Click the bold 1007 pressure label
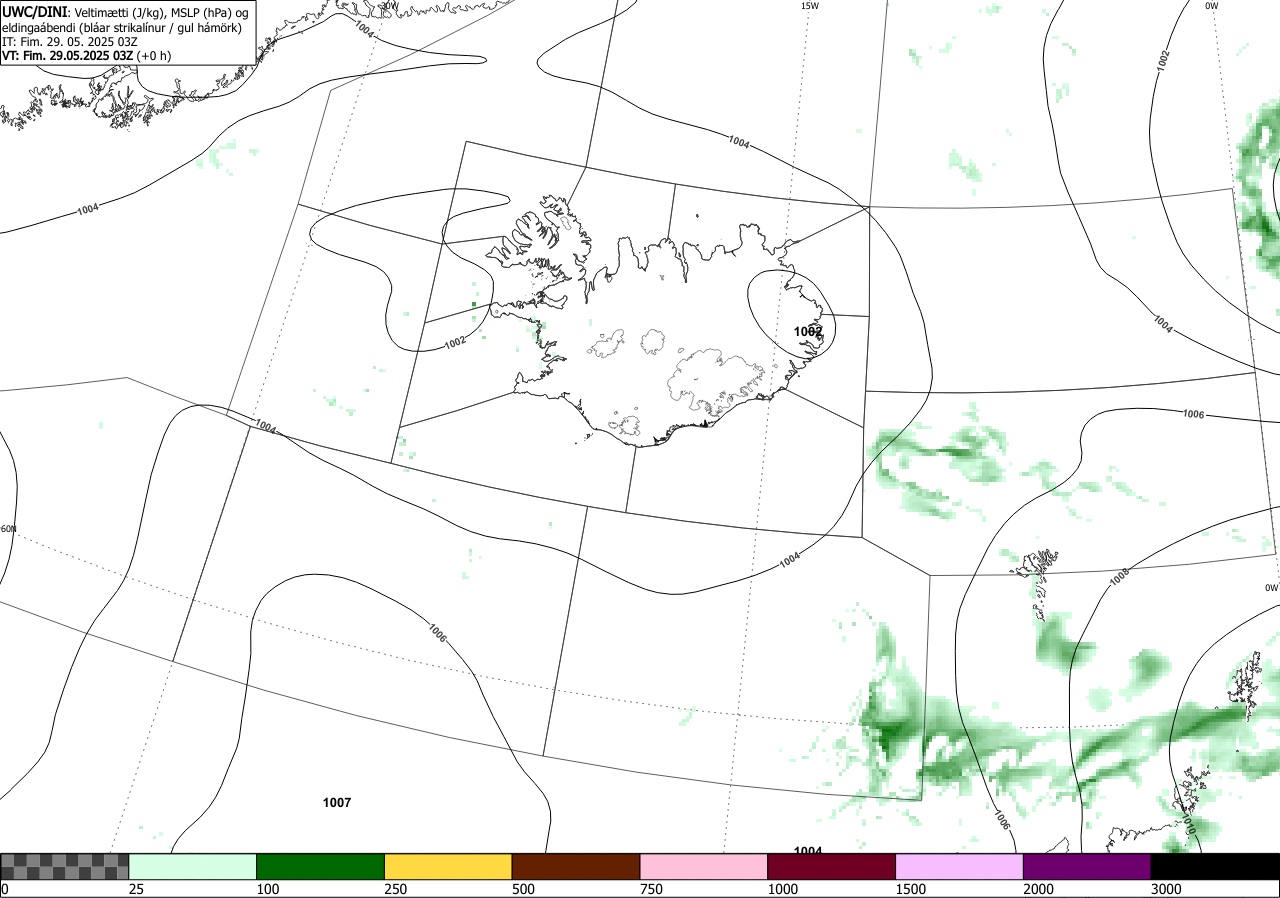Screen dimensions: 1280x898 click(337, 803)
